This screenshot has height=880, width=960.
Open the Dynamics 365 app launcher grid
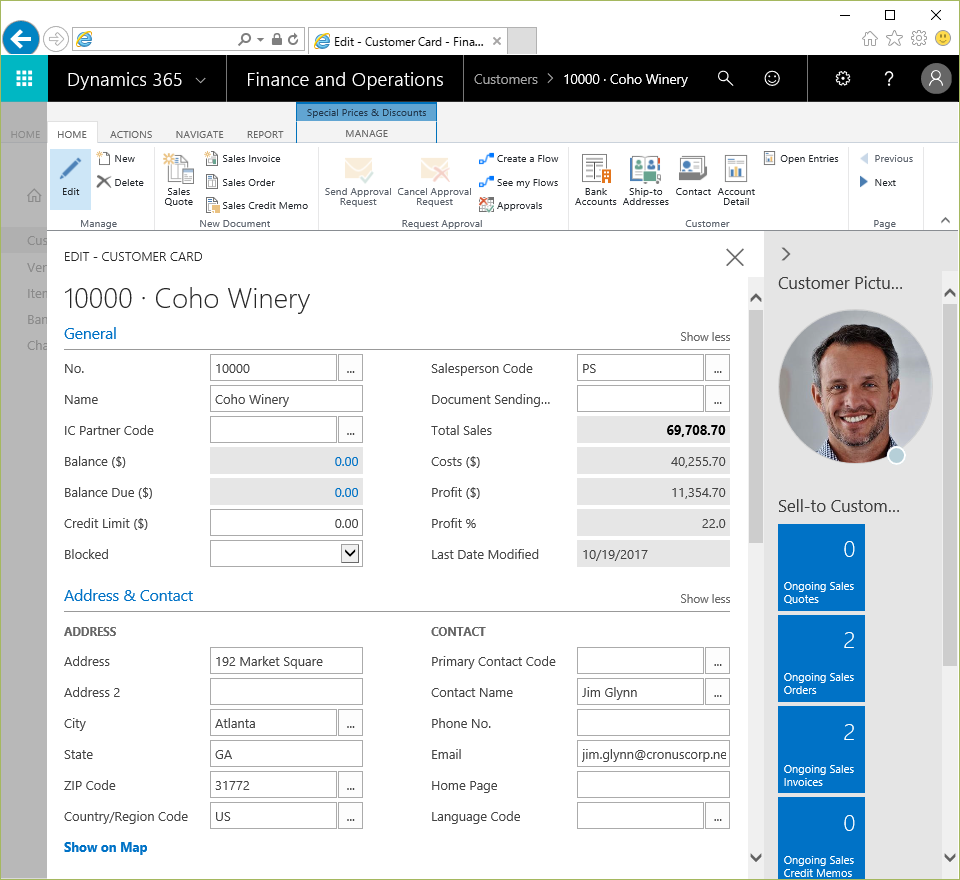tap(24, 78)
